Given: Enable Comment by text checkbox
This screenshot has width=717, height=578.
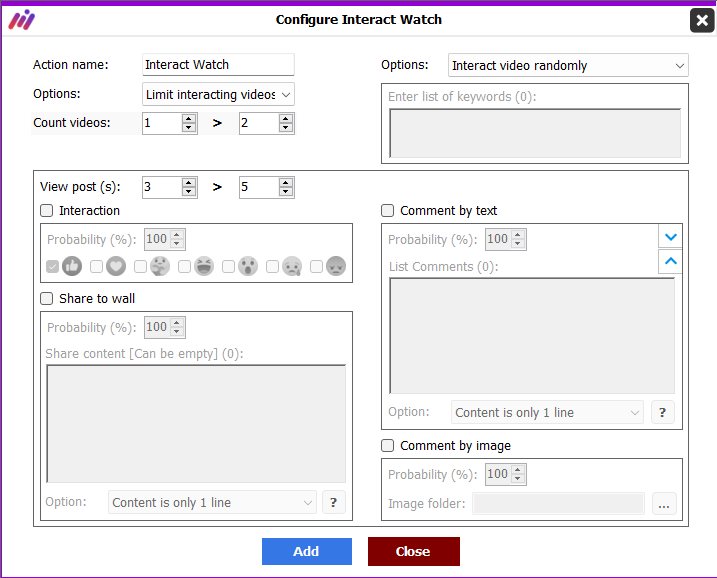Looking at the screenshot, I should point(387,210).
